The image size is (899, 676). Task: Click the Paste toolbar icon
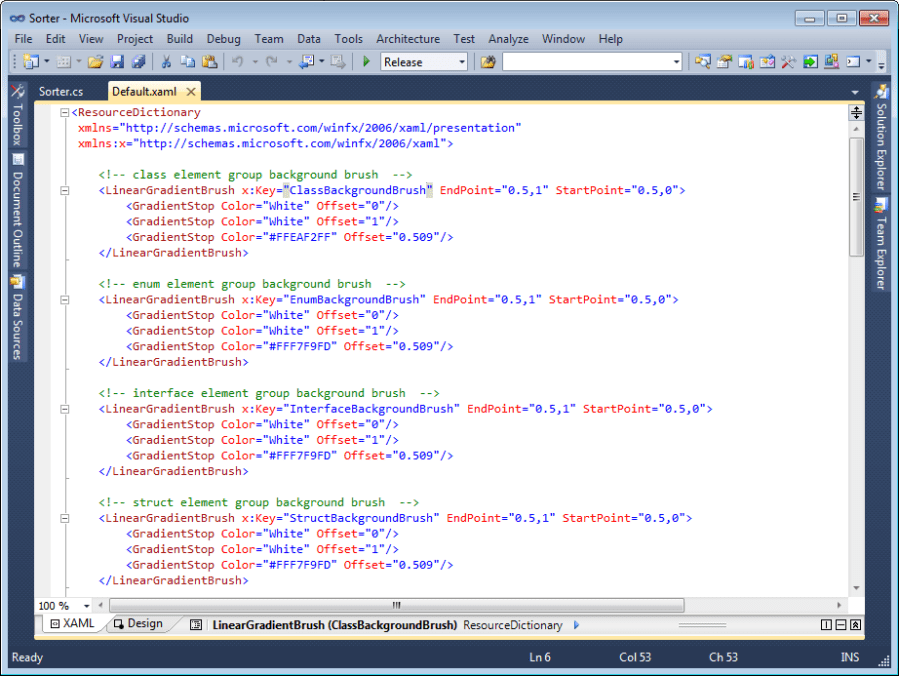[207, 62]
